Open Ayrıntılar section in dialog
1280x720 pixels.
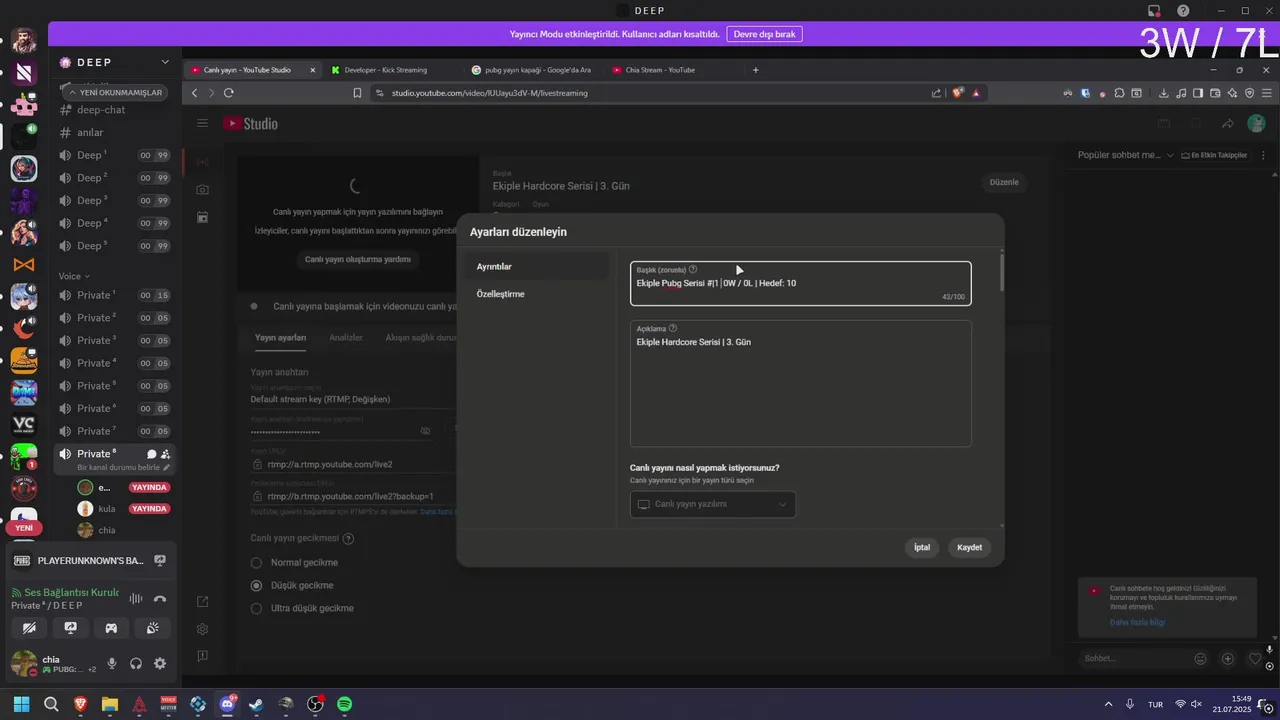[537, 267]
